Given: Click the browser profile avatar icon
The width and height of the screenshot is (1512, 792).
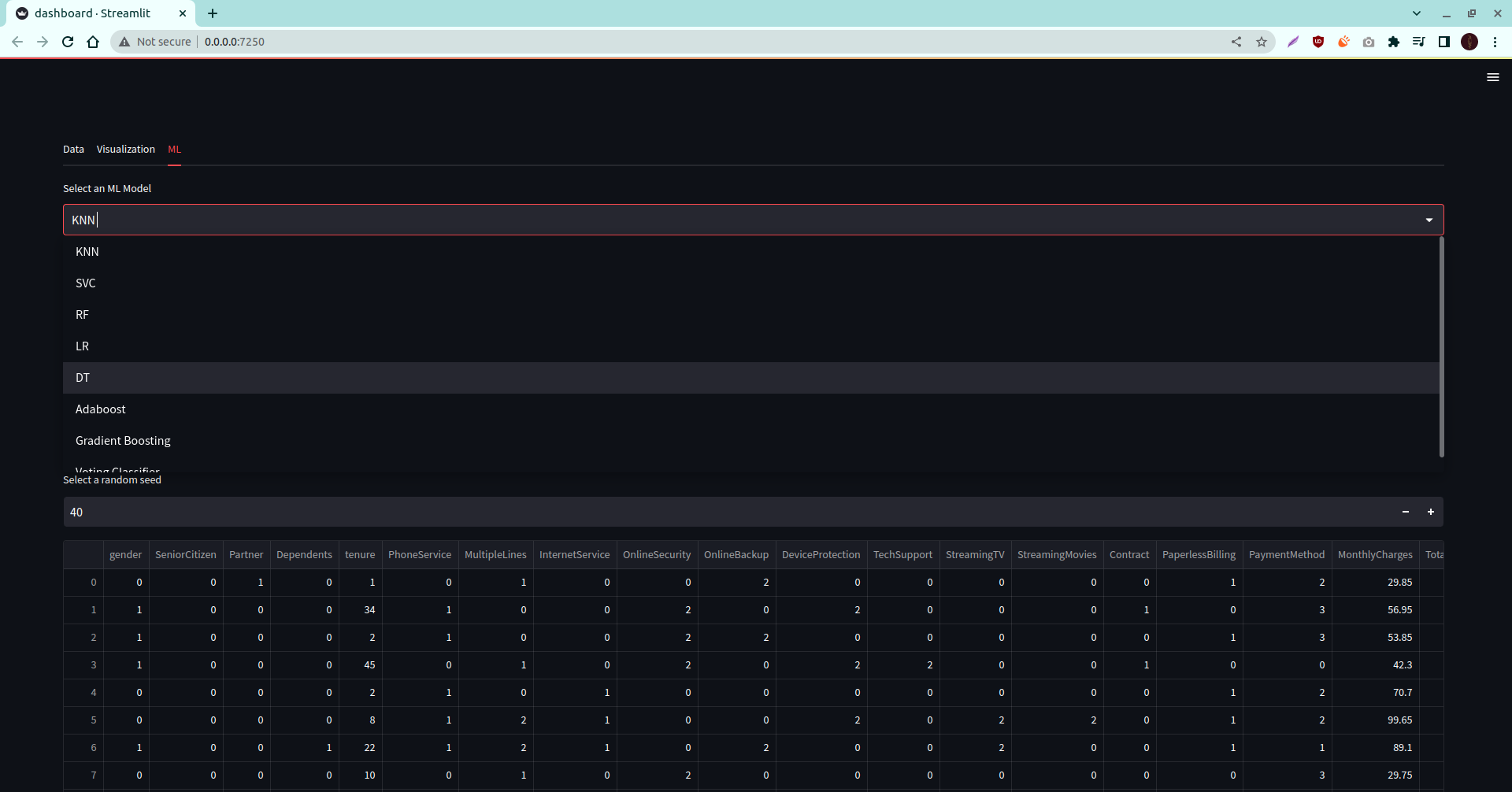Looking at the screenshot, I should tap(1469, 42).
